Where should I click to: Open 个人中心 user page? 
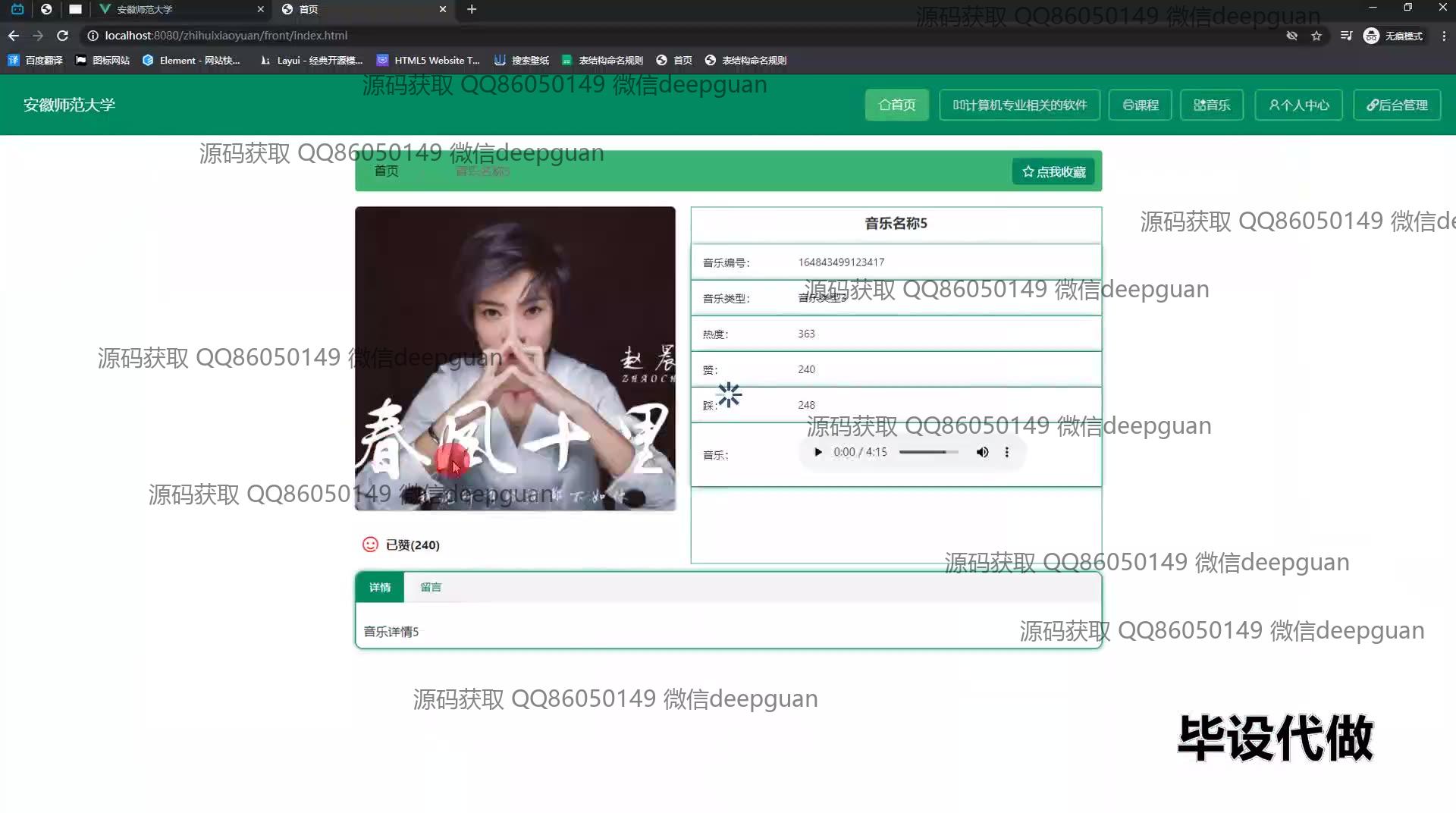pyautogui.click(x=1298, y=105)
